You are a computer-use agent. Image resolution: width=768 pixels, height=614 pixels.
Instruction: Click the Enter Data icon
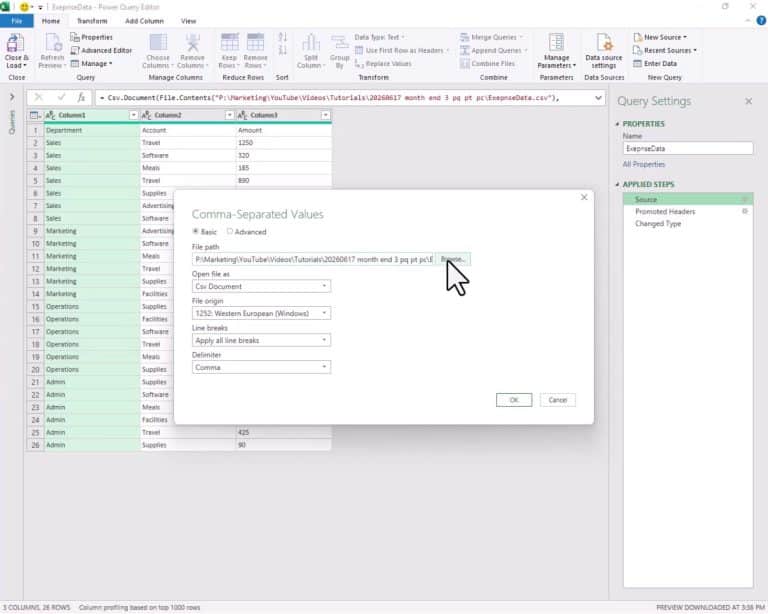tap(638, 64)
